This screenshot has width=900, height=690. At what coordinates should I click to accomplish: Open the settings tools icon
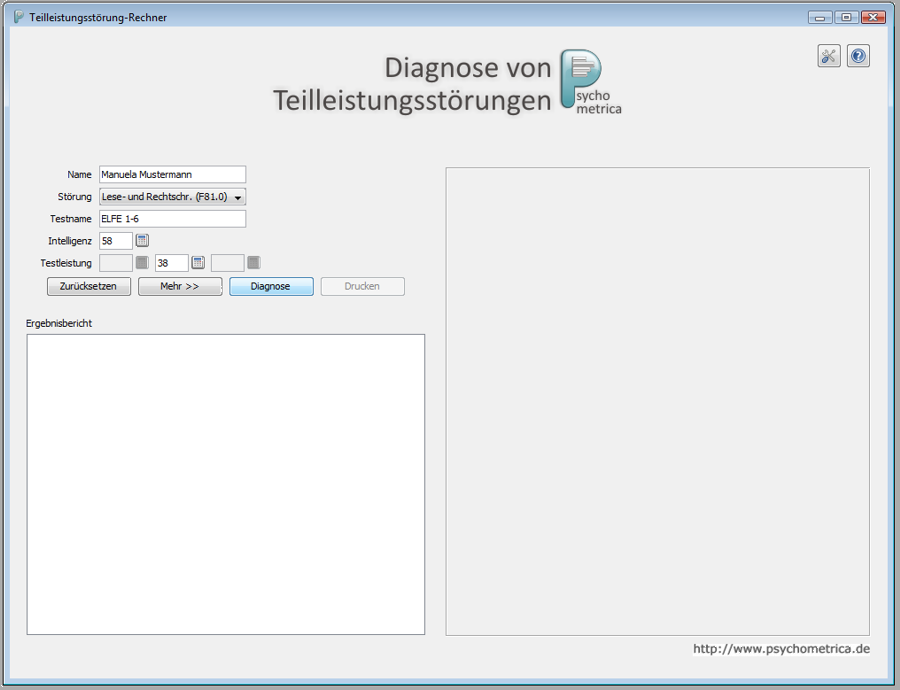(828, 56)
